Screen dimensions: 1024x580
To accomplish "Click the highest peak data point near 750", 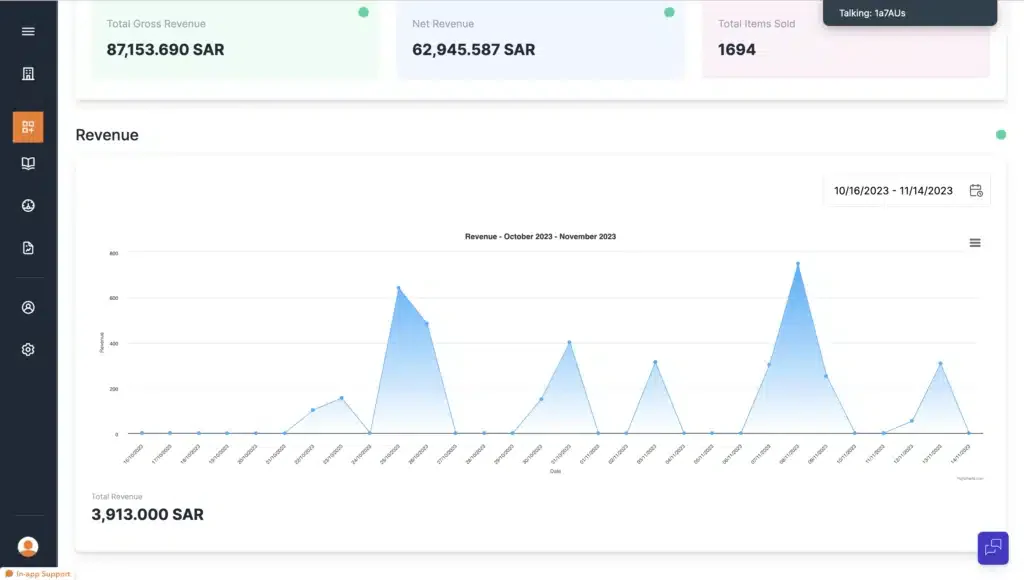I will pos(797,264).
